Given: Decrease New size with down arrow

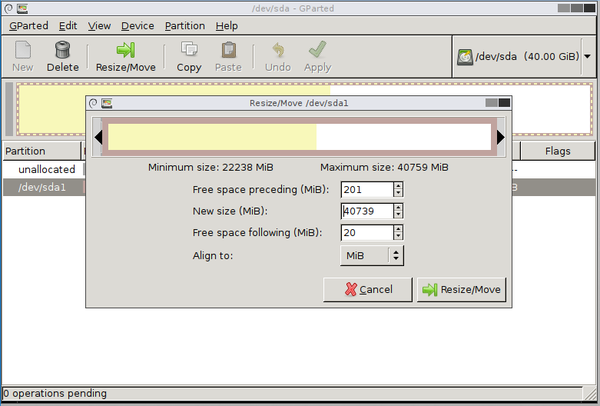Looking at the screenshot, I should click(x=398, y=214).
